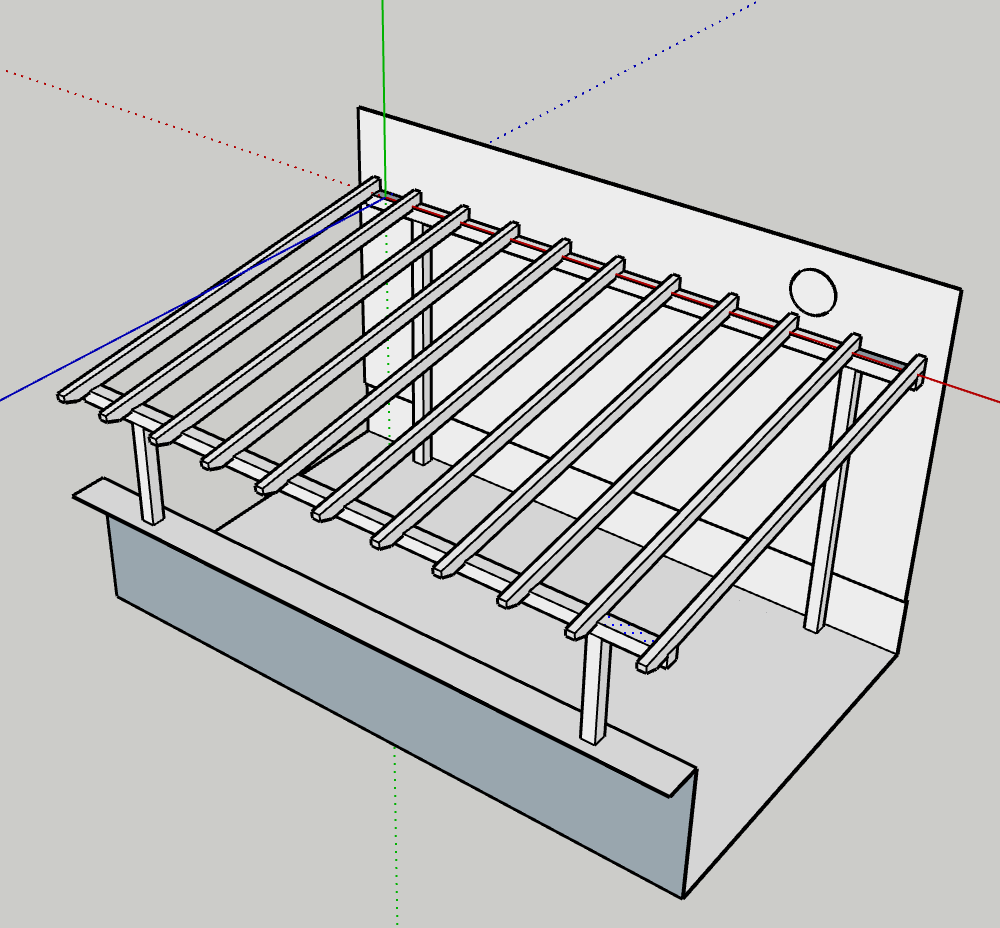Pick the rightmost pergola rafter
This screenshot has height=928, width=1000.
[783, 513]
